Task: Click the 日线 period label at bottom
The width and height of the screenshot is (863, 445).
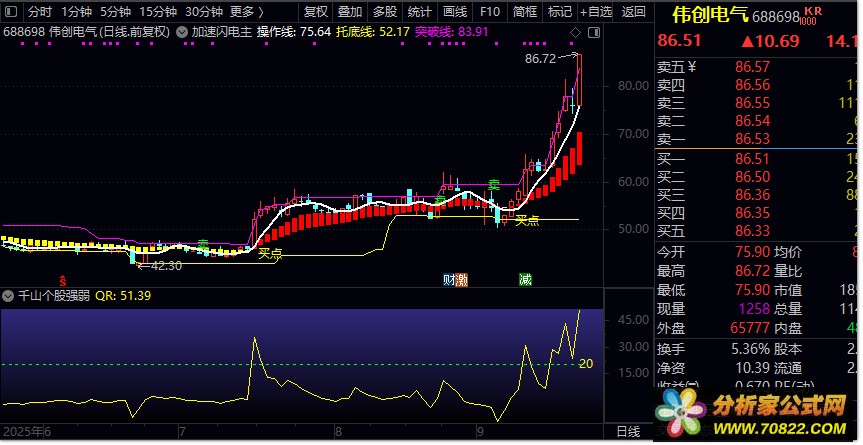Action: pos(627,431)
